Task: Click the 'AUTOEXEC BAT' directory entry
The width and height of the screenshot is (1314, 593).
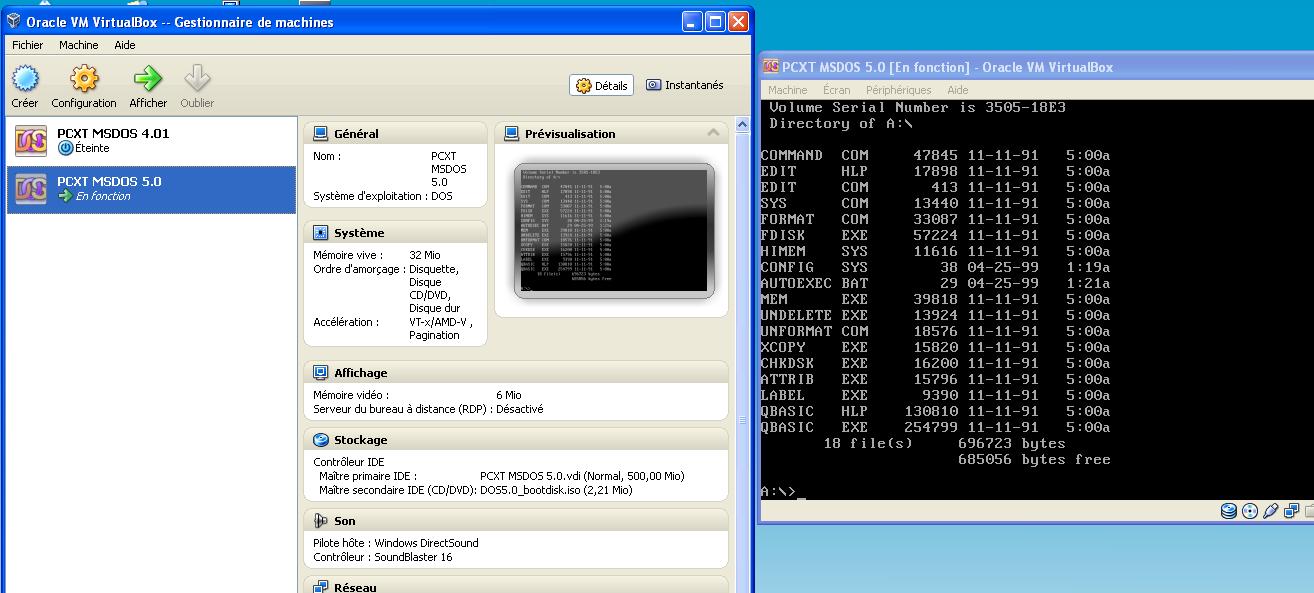Action: [935, 283]
